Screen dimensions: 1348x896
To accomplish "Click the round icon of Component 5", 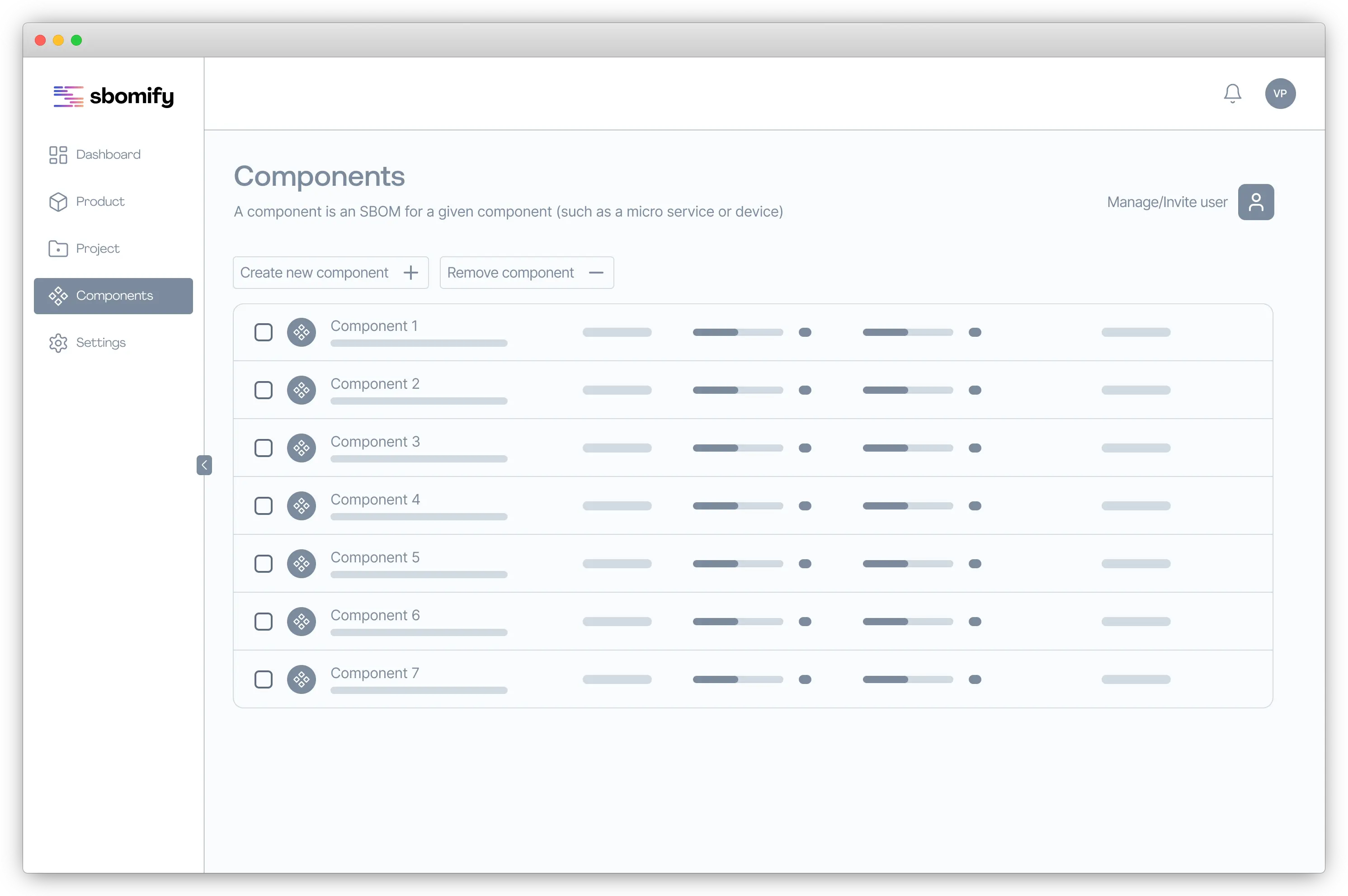I will pos(301,563).
